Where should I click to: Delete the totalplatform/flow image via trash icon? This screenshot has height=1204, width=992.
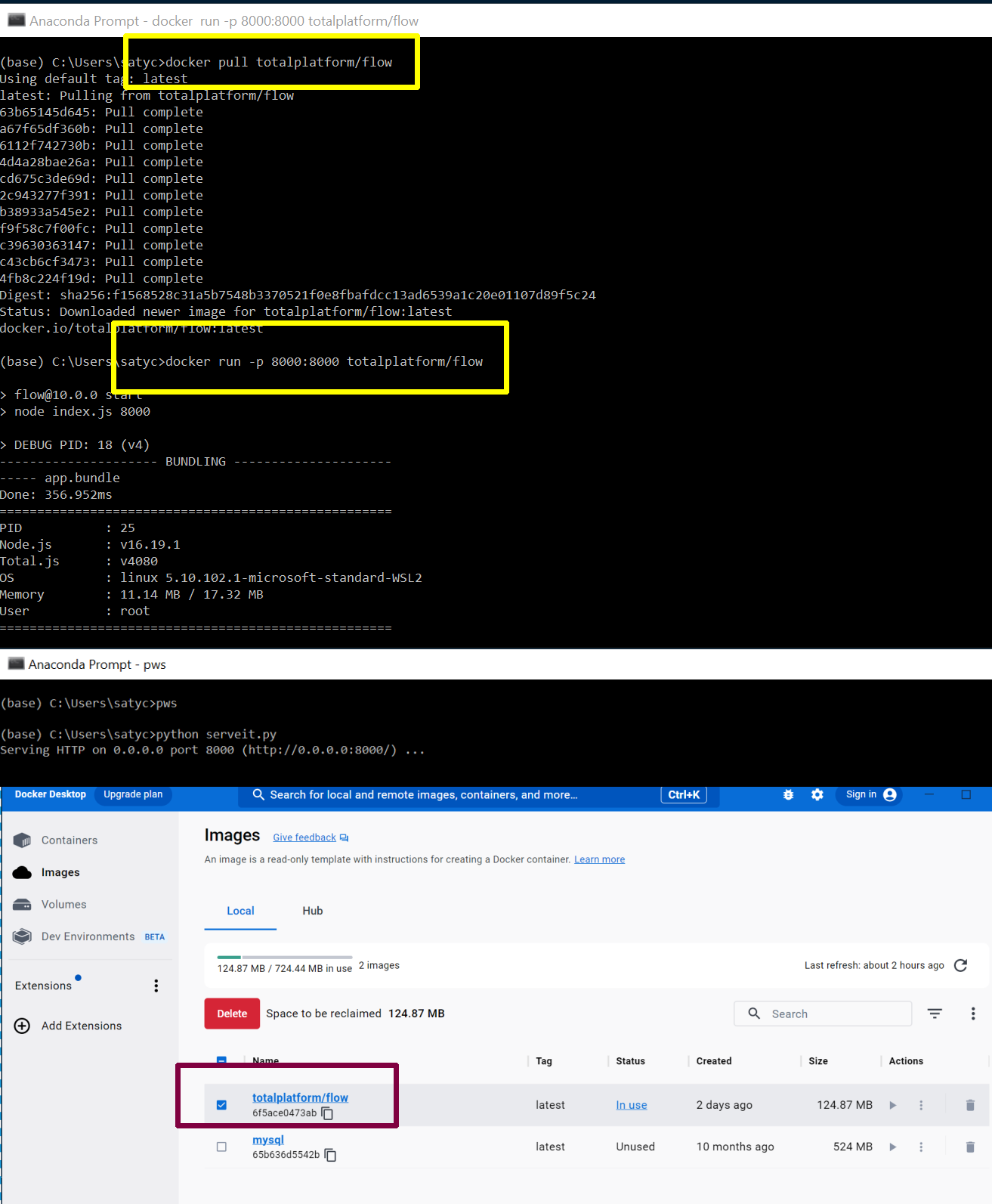pos(970,1105)
